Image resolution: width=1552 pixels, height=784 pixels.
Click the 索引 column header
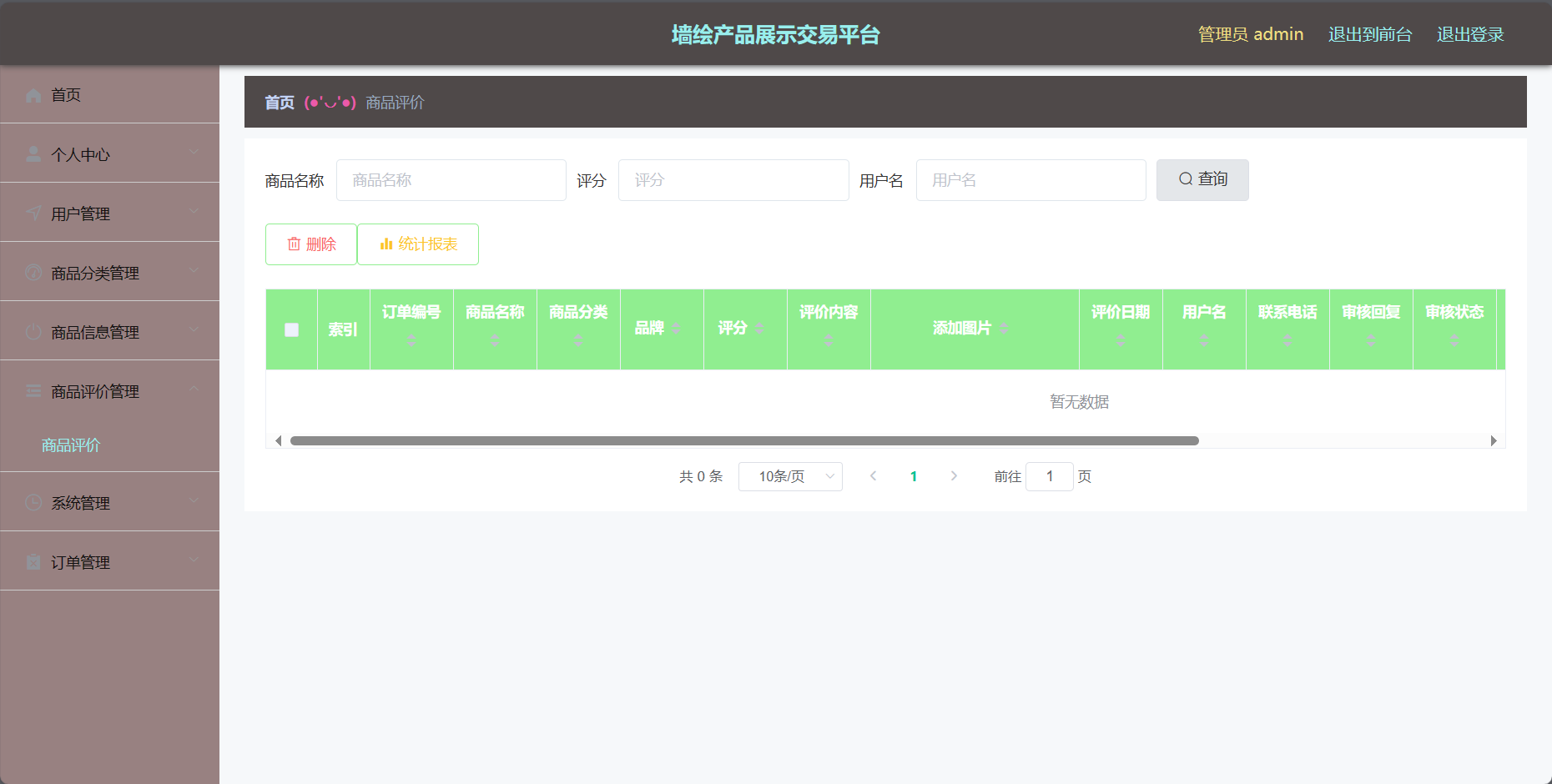tap(343, 329)
